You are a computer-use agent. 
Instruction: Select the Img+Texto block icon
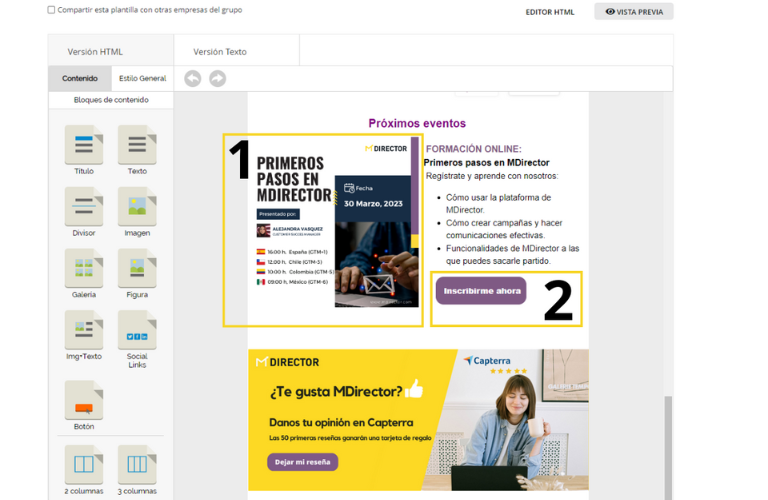click(x=84, y=330)
